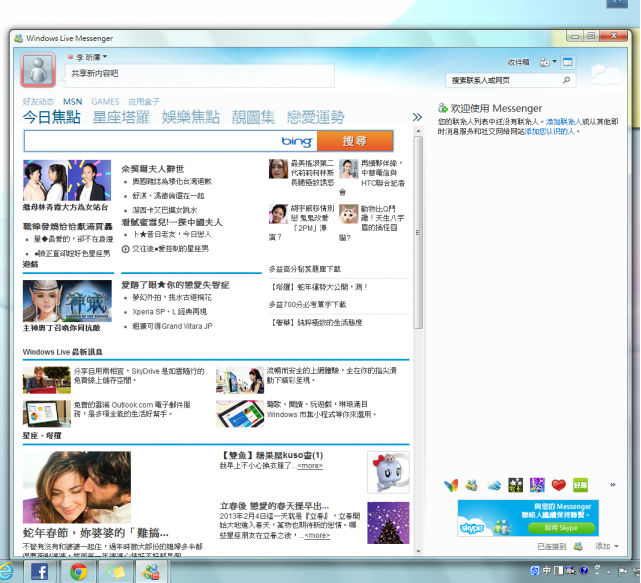Open the thumbnail above 繼母林青霞大方為女站台
The image size is (641, 583).
pyautogui.click(x=67, y=180)
